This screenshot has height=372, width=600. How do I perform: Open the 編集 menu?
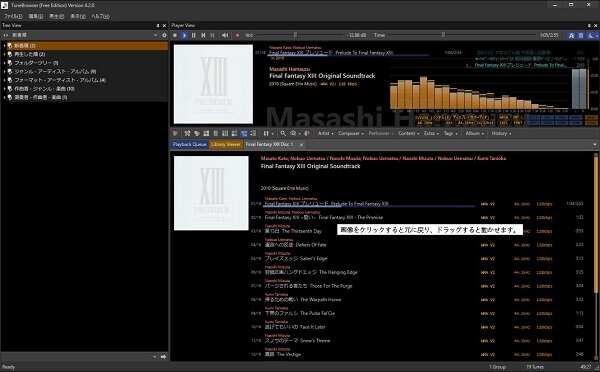coord(36,16)
